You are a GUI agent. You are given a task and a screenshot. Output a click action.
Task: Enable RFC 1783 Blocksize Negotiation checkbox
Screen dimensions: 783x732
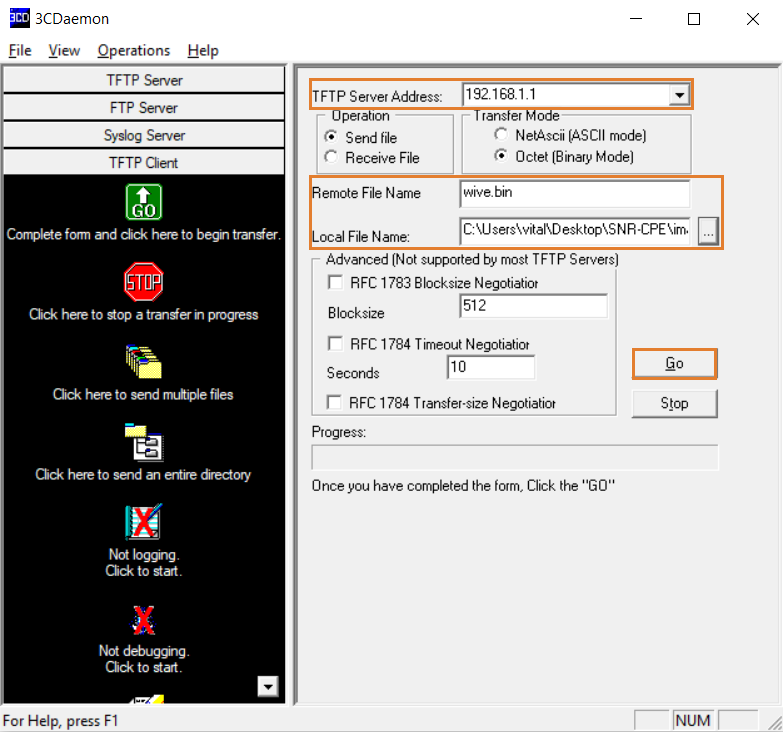[x=335, y=283]
